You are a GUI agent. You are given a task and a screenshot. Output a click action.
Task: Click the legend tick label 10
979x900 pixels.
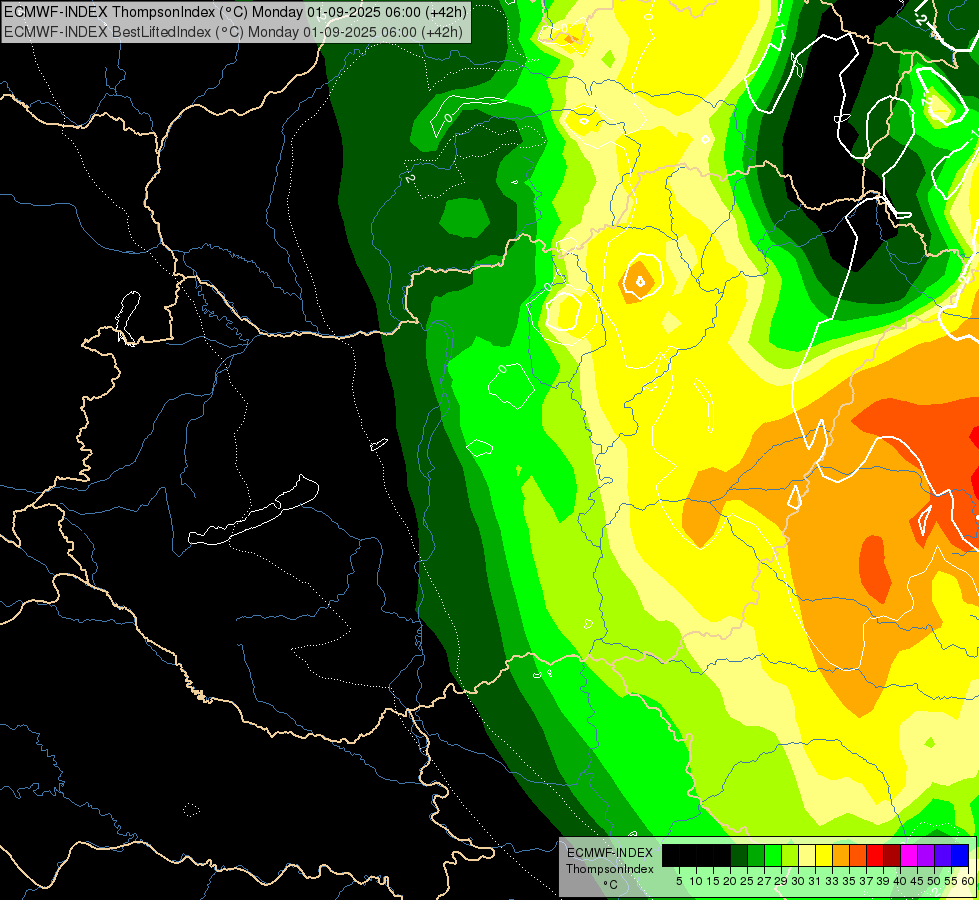coord(696,881)
